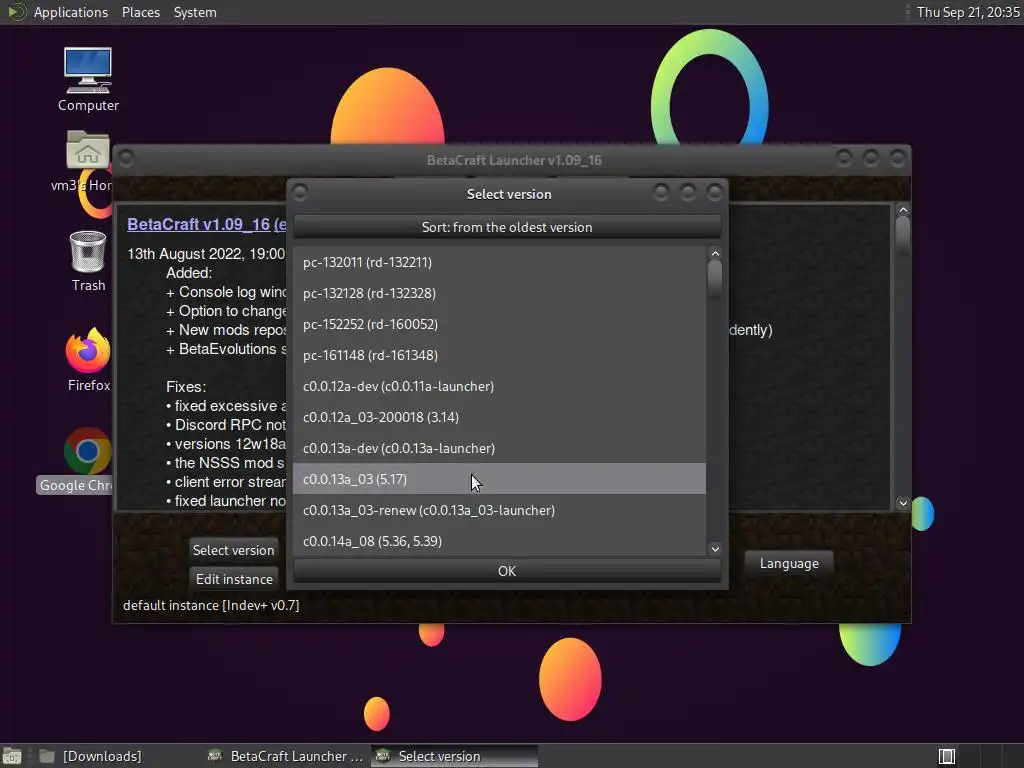The height and width of the screenshot is (768, 1024).
Task: Click the version list scrollbar thumb
Action: [x=715, y=280]
